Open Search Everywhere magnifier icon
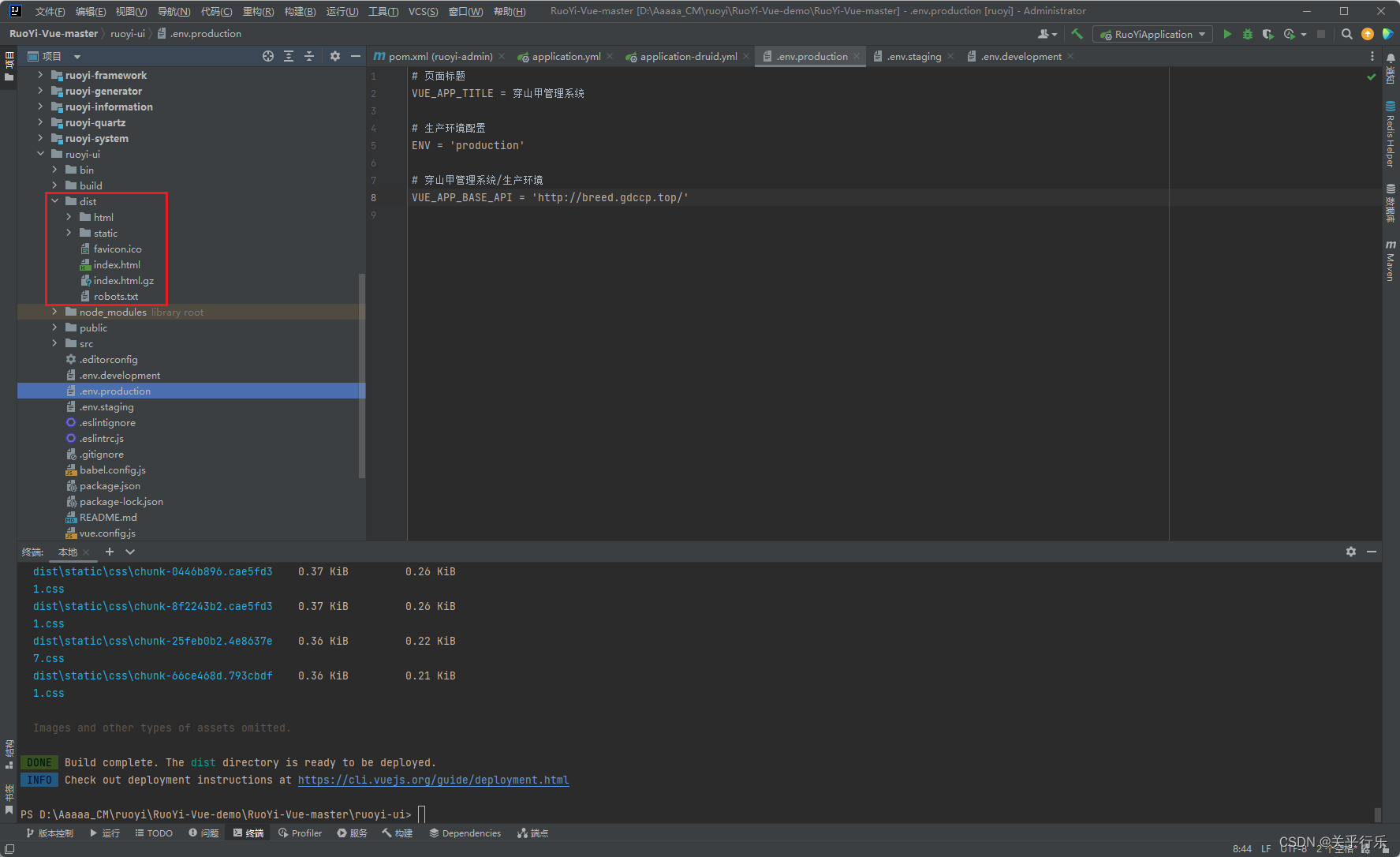Screen dimensions: 1400x857 (1347, 34)
